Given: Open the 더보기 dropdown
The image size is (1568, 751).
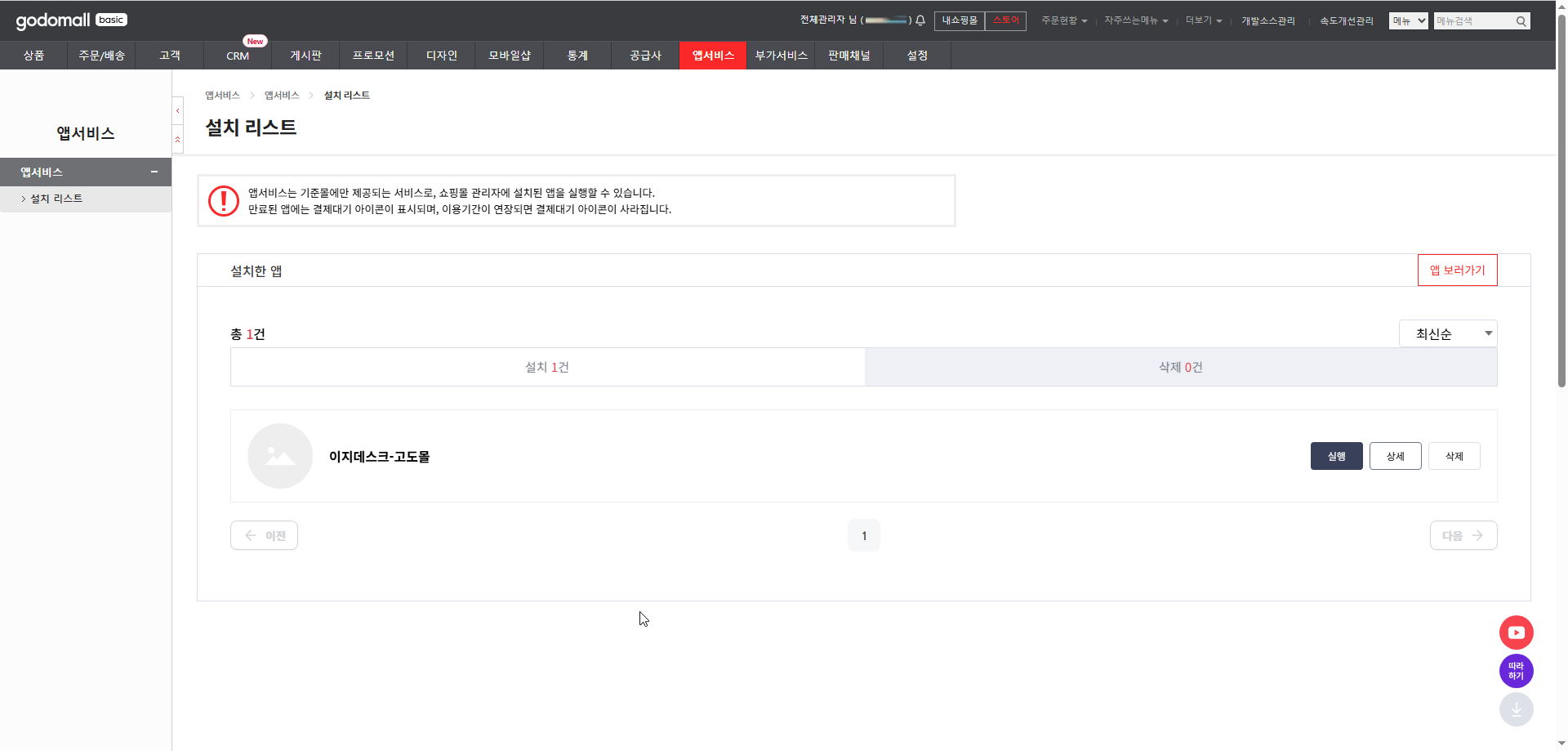Looking at the screenshot, I should 1203,20.
